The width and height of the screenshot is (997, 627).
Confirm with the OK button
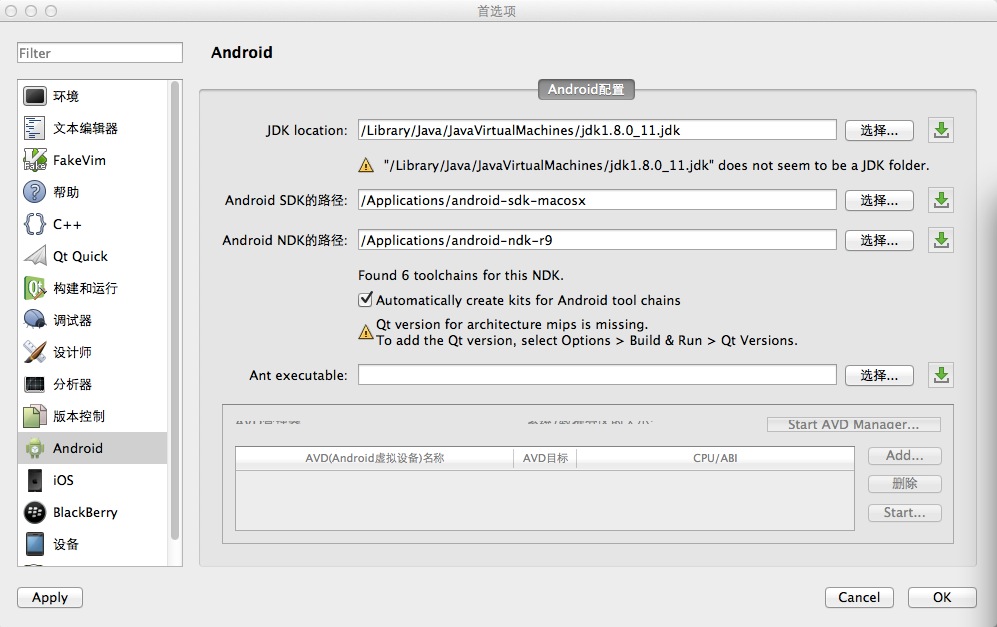[x=942, y=597]
